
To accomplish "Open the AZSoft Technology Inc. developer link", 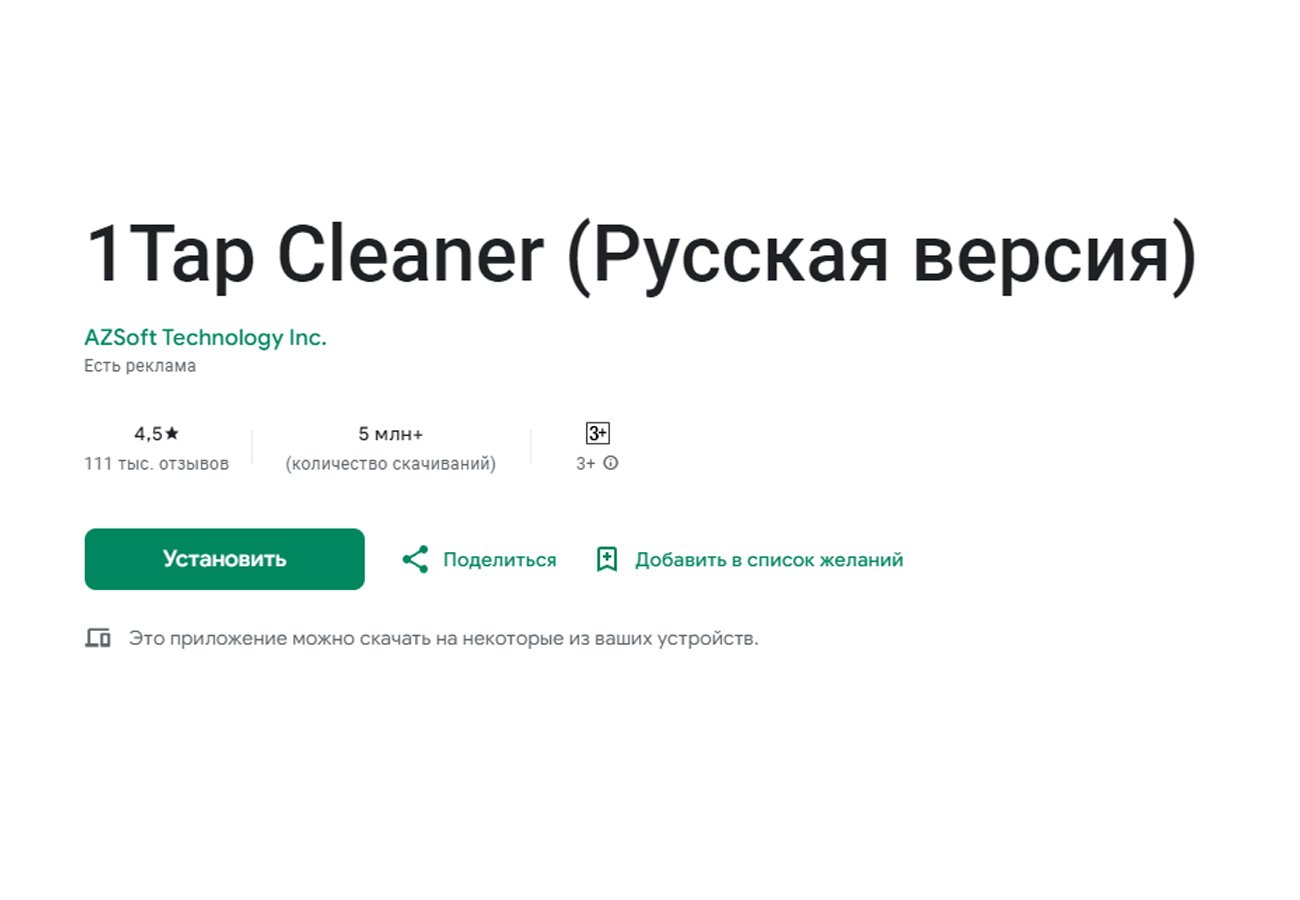I will pos(205,338).
